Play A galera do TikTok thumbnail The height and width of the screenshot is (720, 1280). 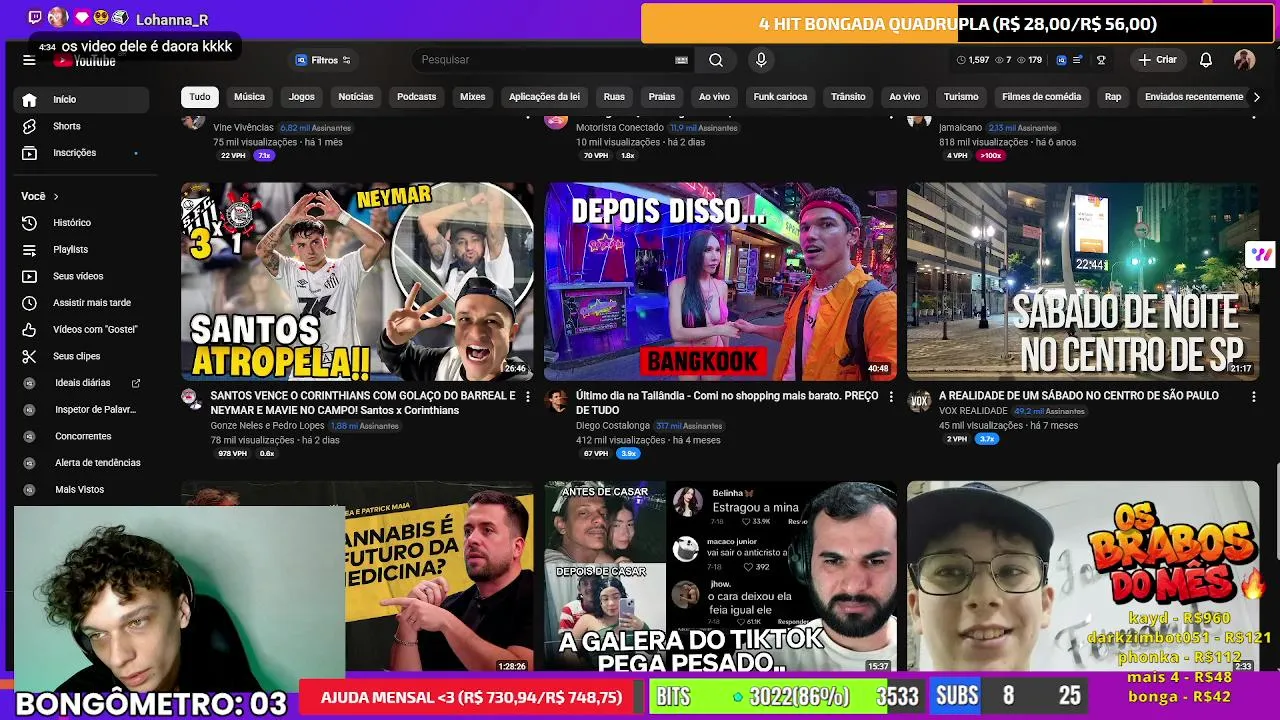click(720, 577)
